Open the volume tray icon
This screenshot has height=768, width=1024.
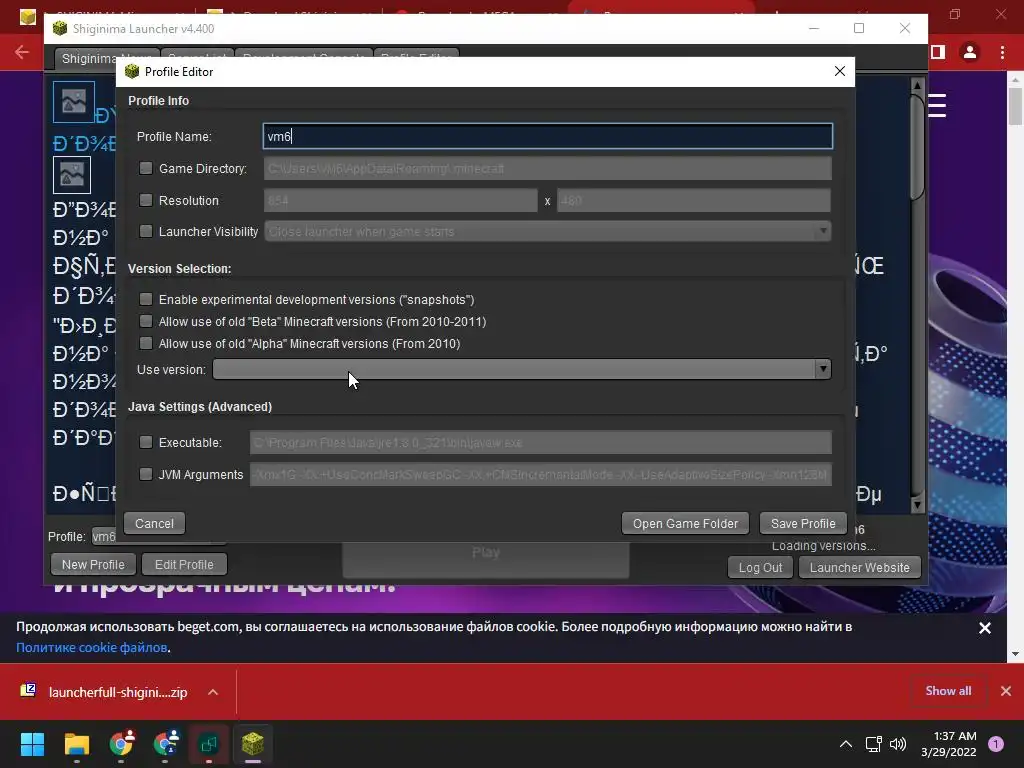(898, 743)
